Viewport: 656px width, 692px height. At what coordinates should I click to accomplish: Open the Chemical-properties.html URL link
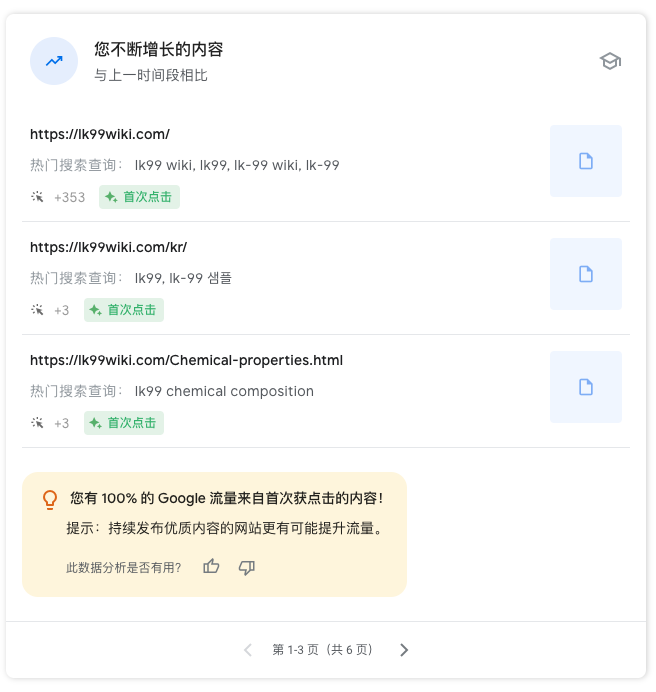(186, 360)
